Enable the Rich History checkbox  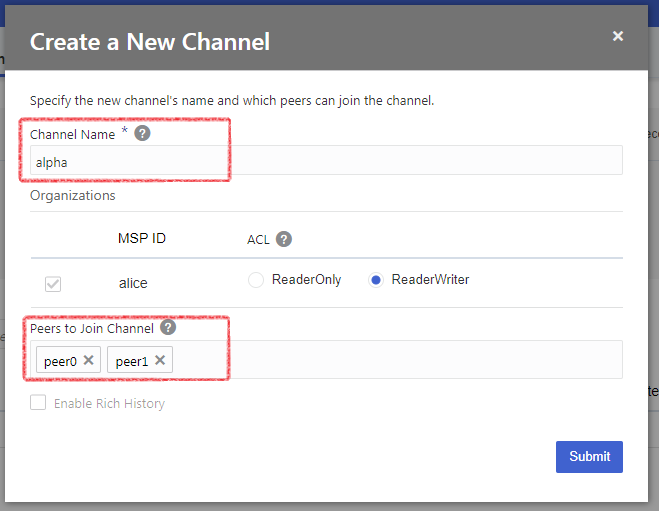[38, 403]
